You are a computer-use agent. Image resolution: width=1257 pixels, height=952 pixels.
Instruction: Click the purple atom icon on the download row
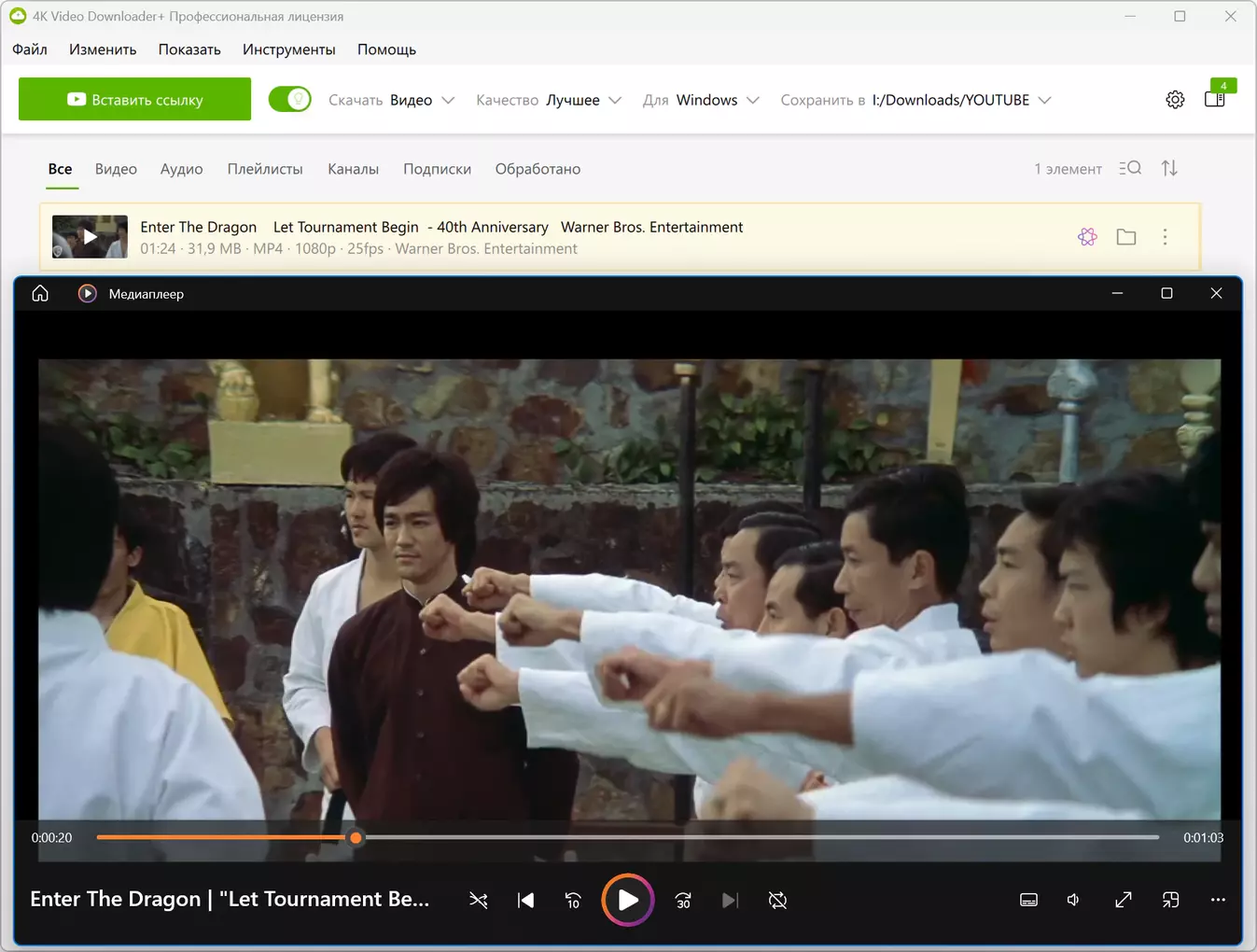1087,237
